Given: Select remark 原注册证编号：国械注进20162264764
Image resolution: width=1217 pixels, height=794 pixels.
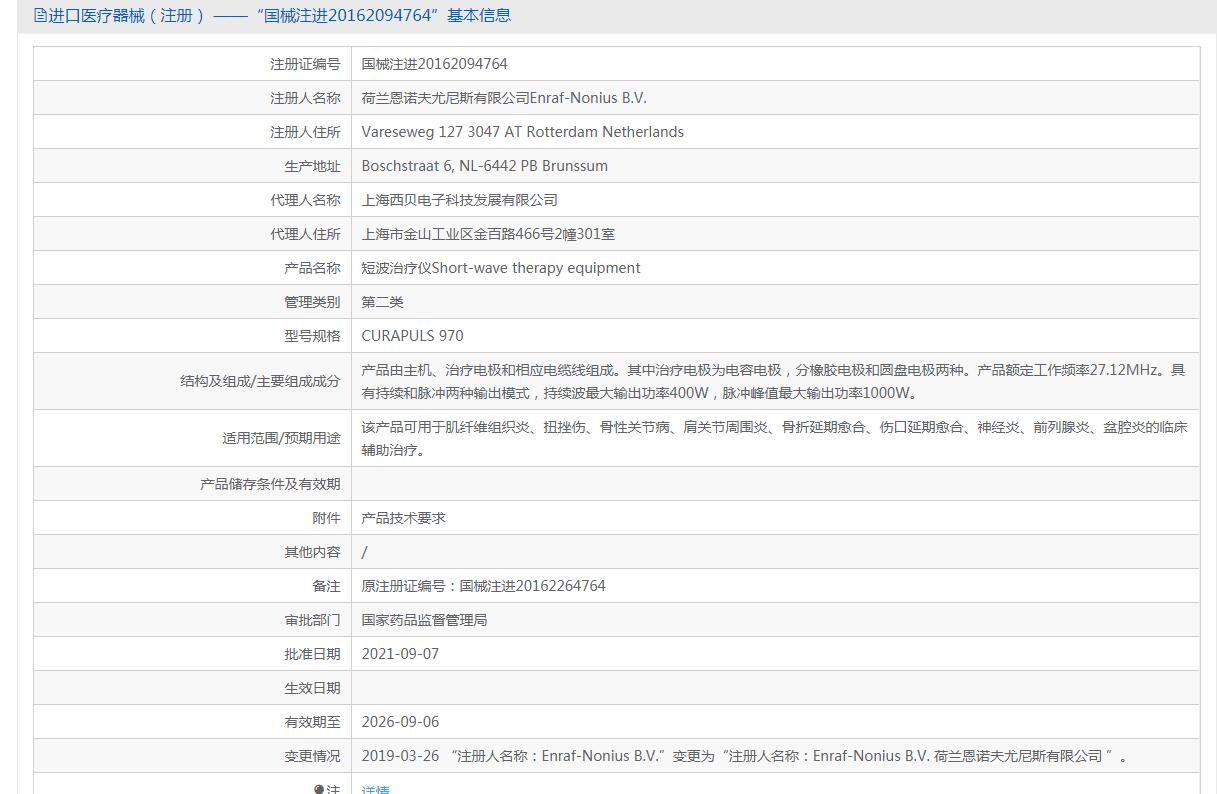Looking at the screenshot, I should (484, 586).
